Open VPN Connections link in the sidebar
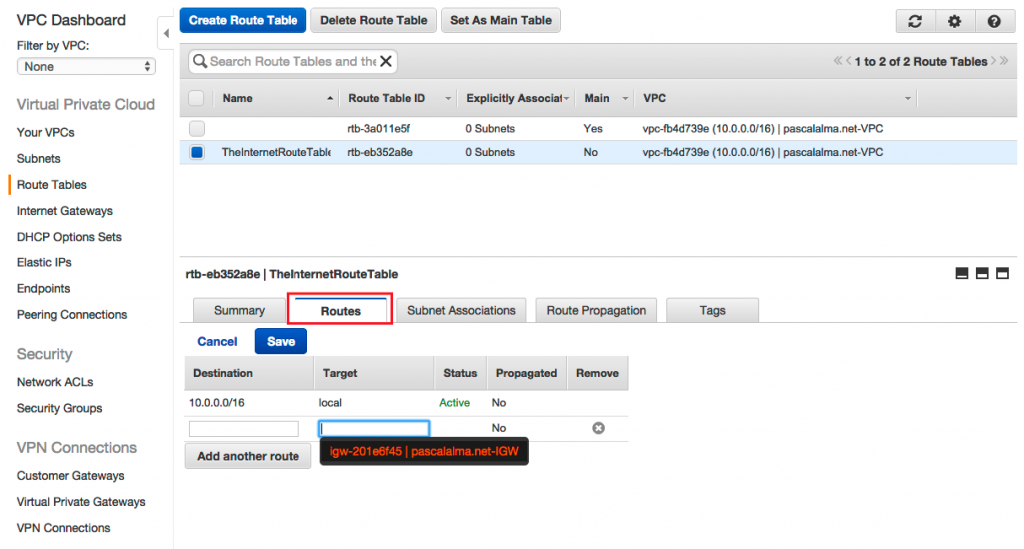Screen dimensions: 1024x549 point(63,528)
